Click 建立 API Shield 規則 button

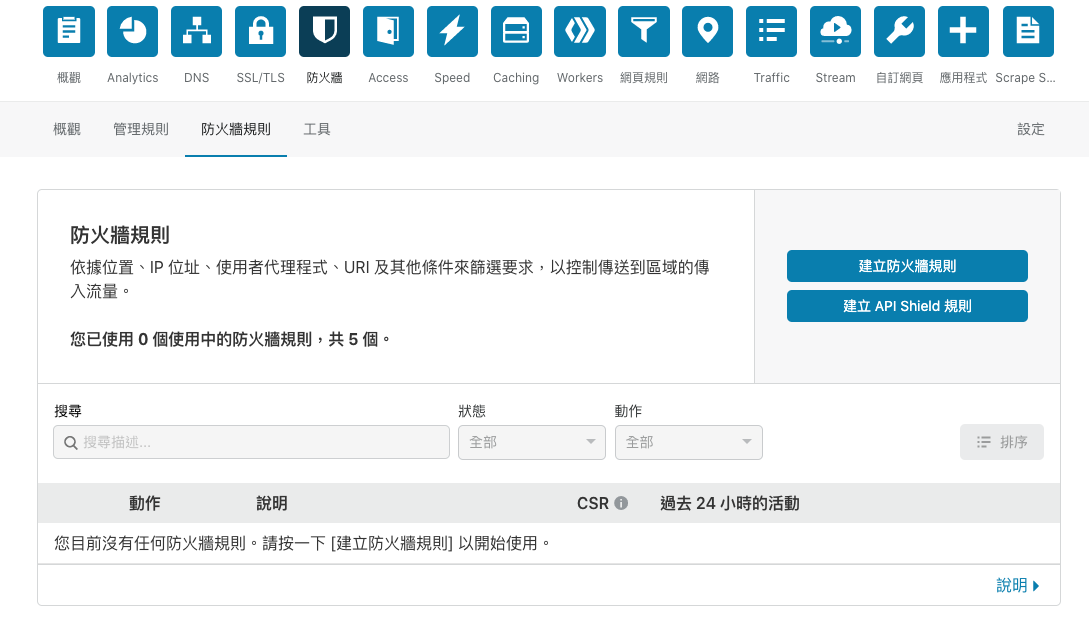tap(907, 306)
